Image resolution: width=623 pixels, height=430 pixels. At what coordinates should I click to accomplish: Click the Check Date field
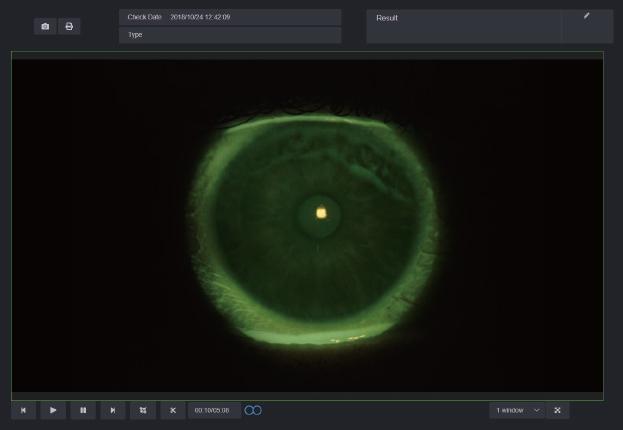click(229, 17)
